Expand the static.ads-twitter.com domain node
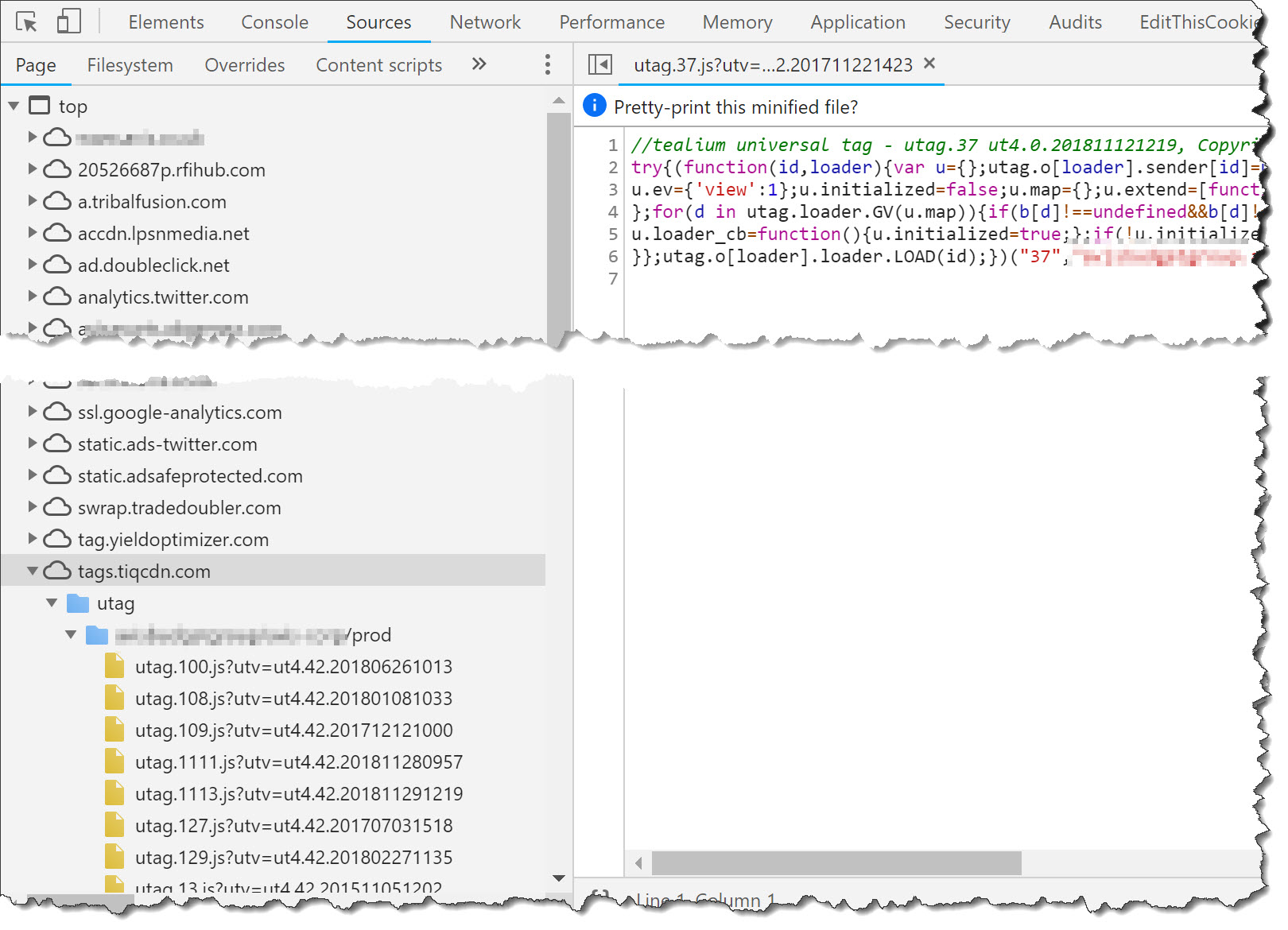Screen dimensions: 1288x930 point(33,443)
